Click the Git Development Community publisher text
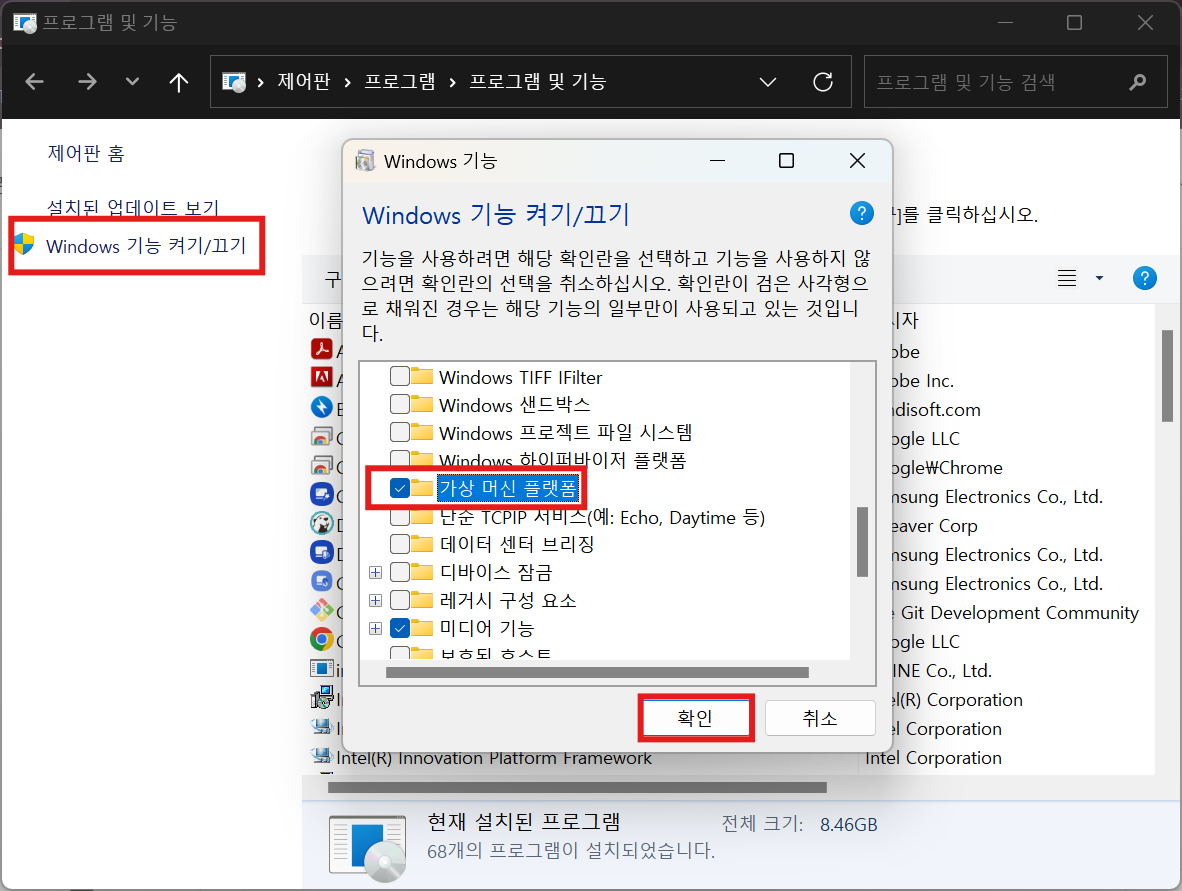 pos(1019,613)
